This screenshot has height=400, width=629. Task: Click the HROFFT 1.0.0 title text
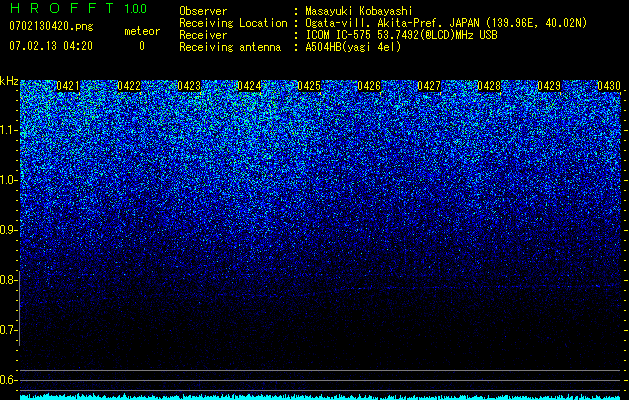[78, 8]
